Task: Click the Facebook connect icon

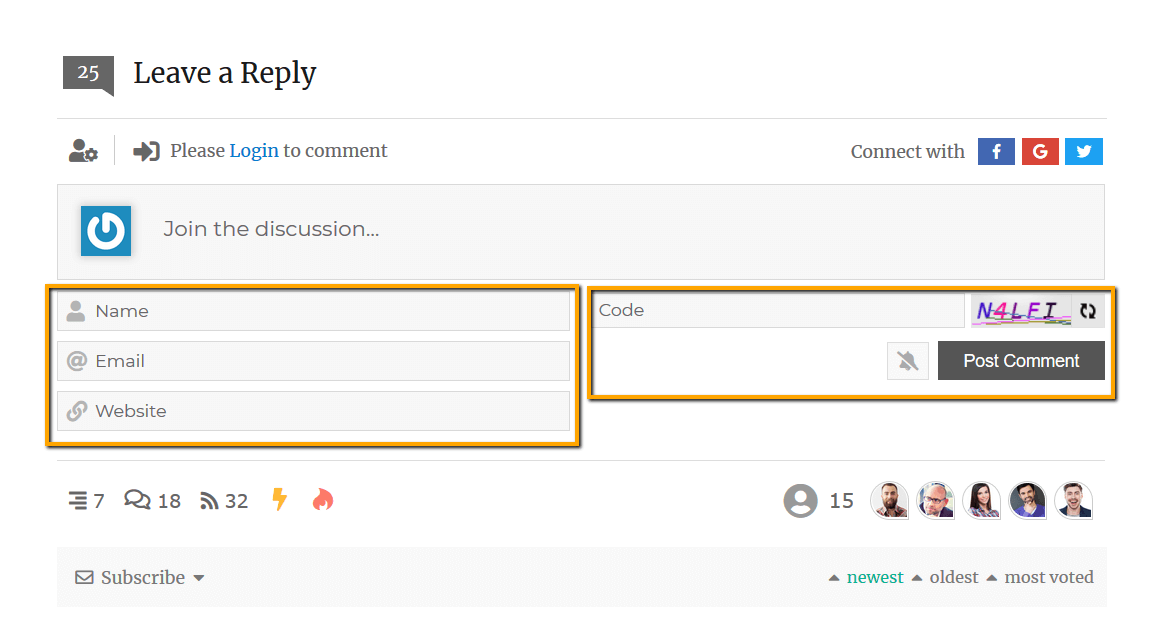Action: (996, 152)
